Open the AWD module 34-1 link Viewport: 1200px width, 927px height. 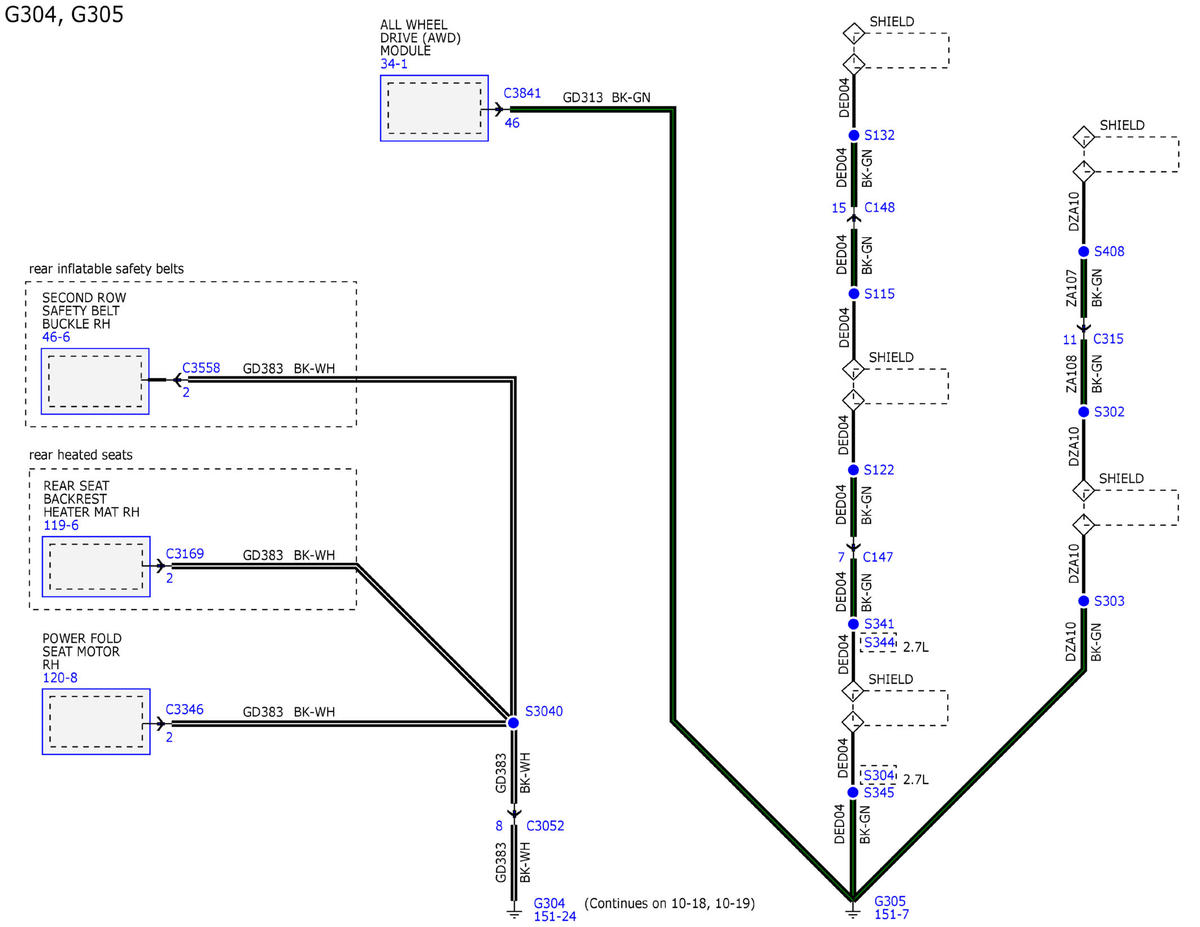pos(394,64)
